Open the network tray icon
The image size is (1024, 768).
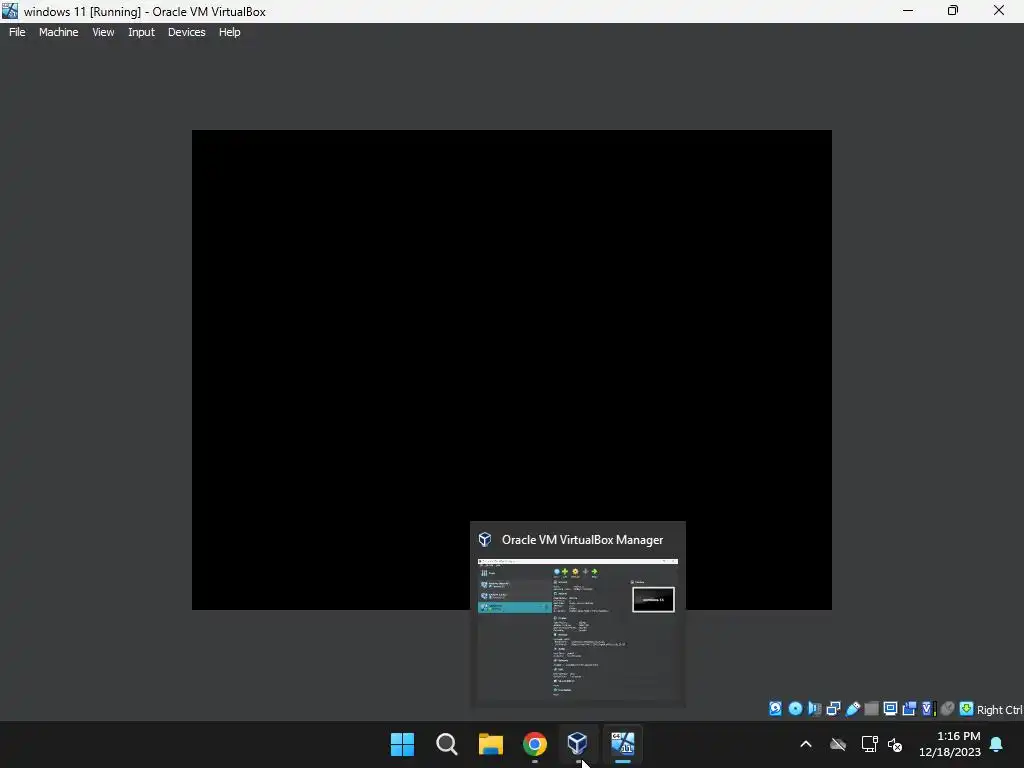click(869, 744)
